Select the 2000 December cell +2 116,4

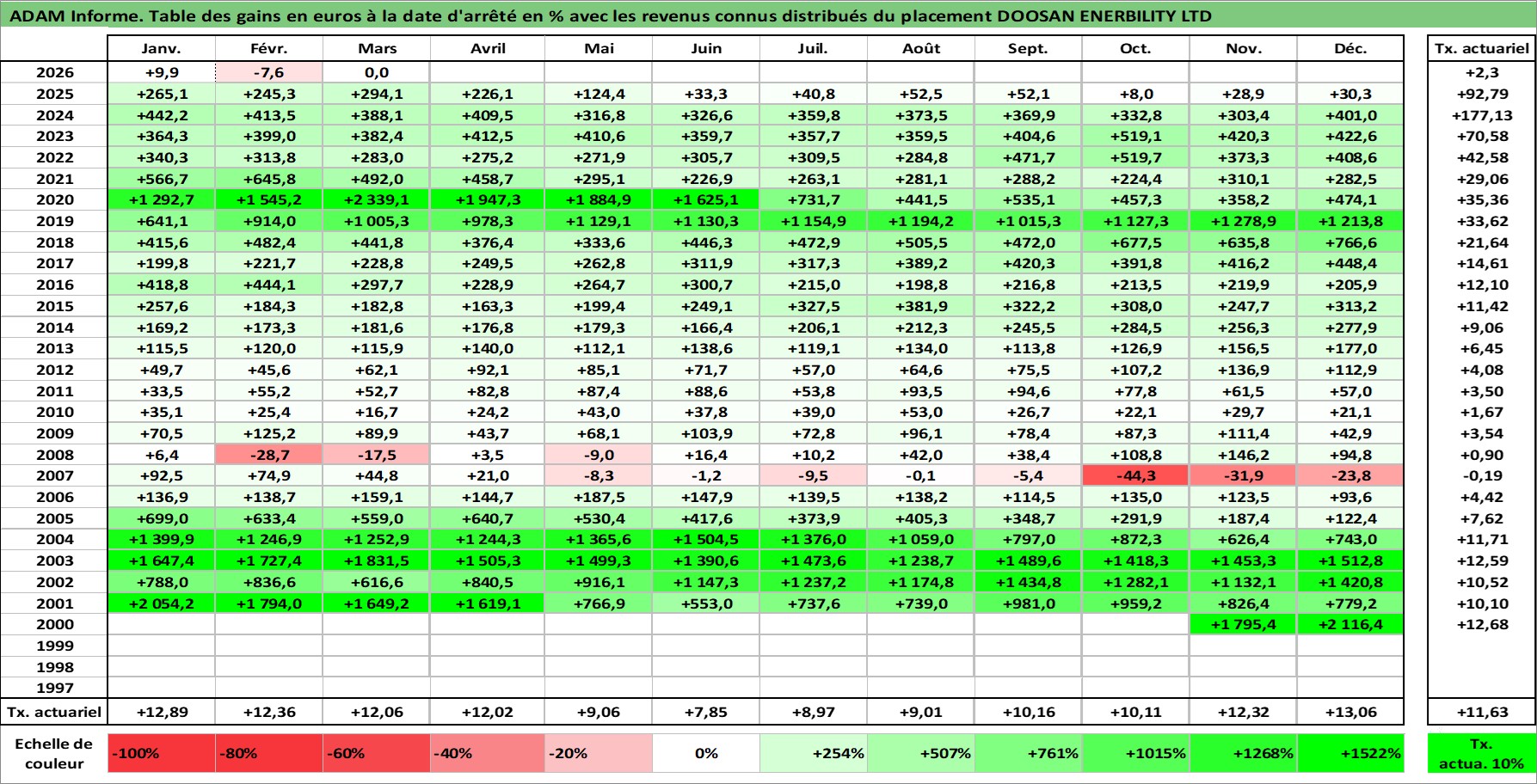[1350, 624]
